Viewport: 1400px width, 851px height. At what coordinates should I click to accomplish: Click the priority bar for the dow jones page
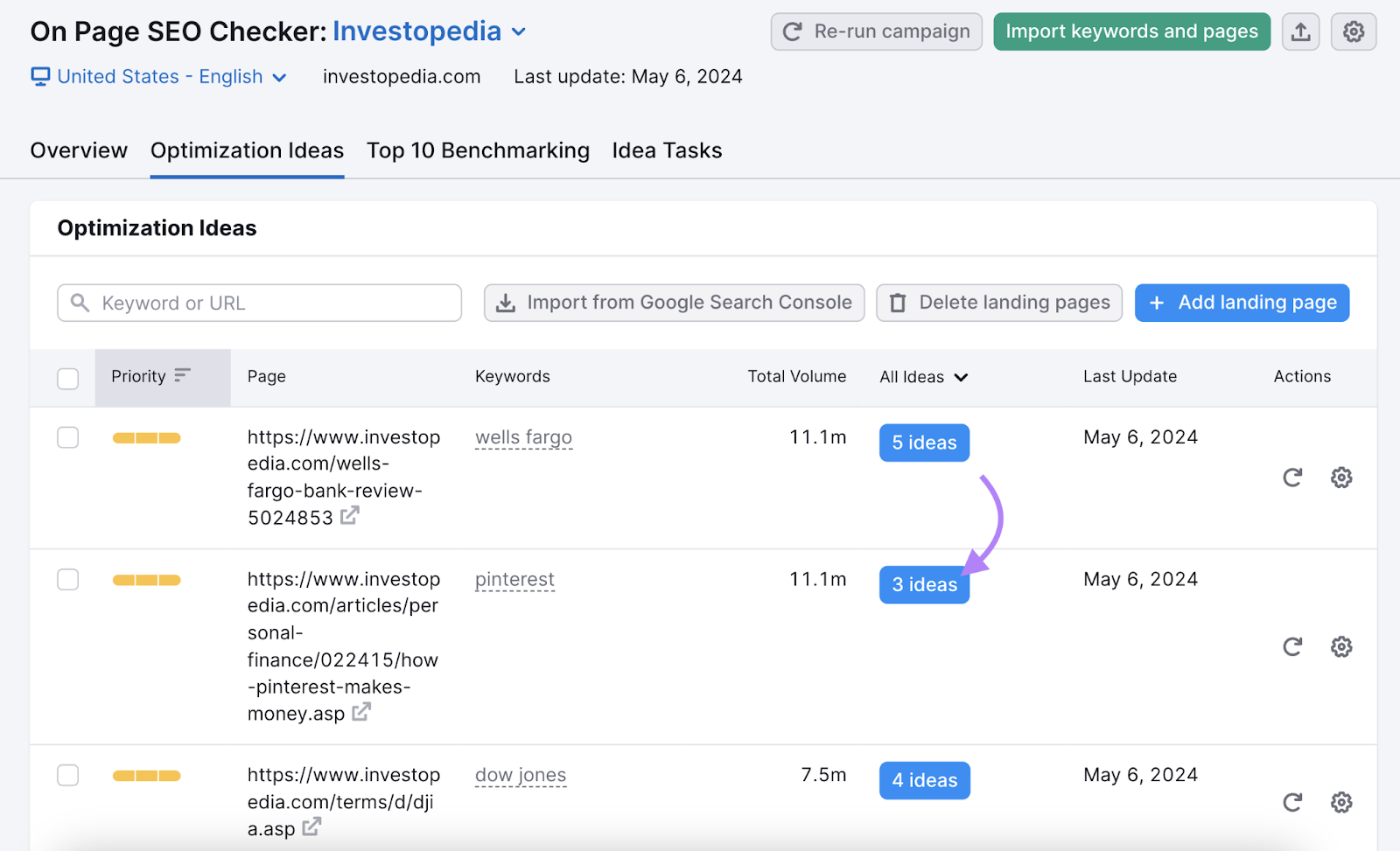pyautogui.click(x=146, y=775)
